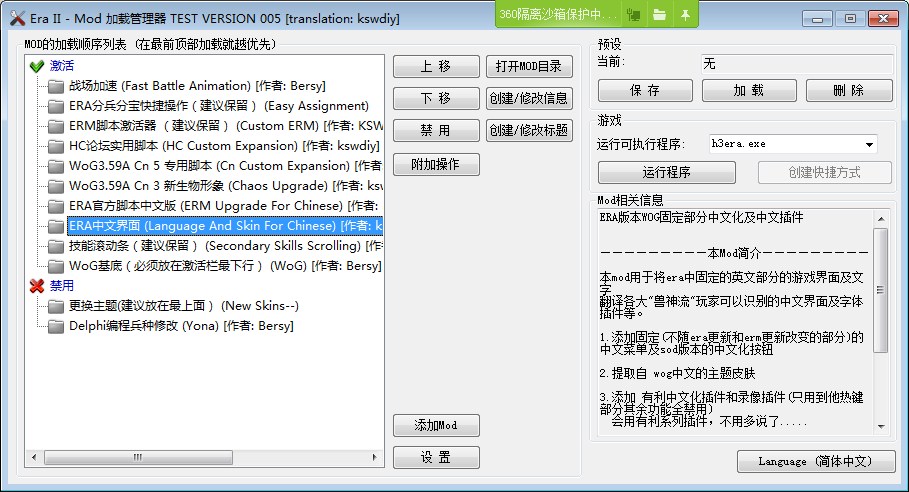This screenshot has height=492, width=909.
Task: Select ERM脚本激活器 (Custom ERM) mod
Action: pyautogui.click(x=226, y=126)
